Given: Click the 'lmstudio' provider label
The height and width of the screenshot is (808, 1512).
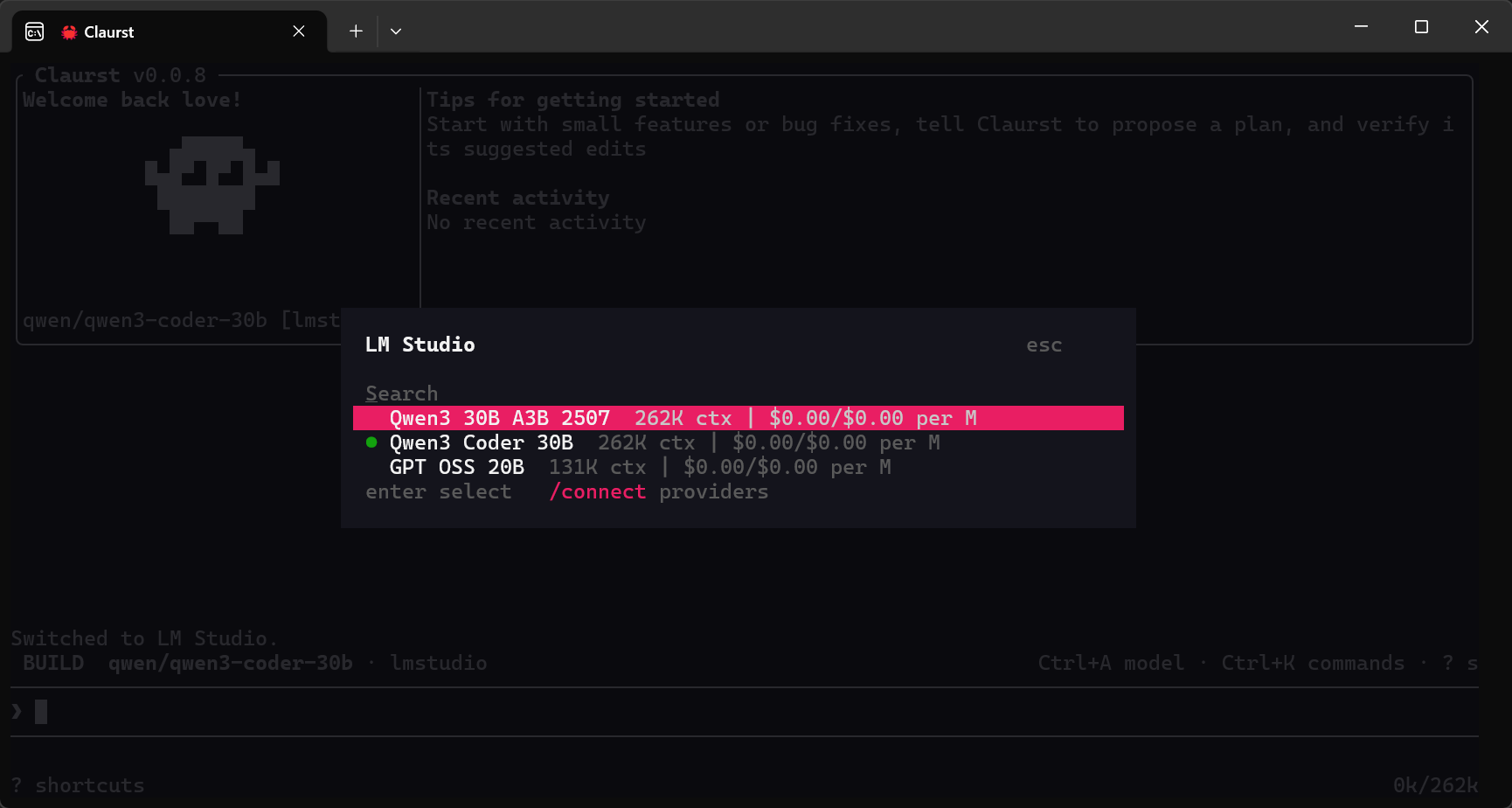Looking at the screenshot, I should pos(439,663).
